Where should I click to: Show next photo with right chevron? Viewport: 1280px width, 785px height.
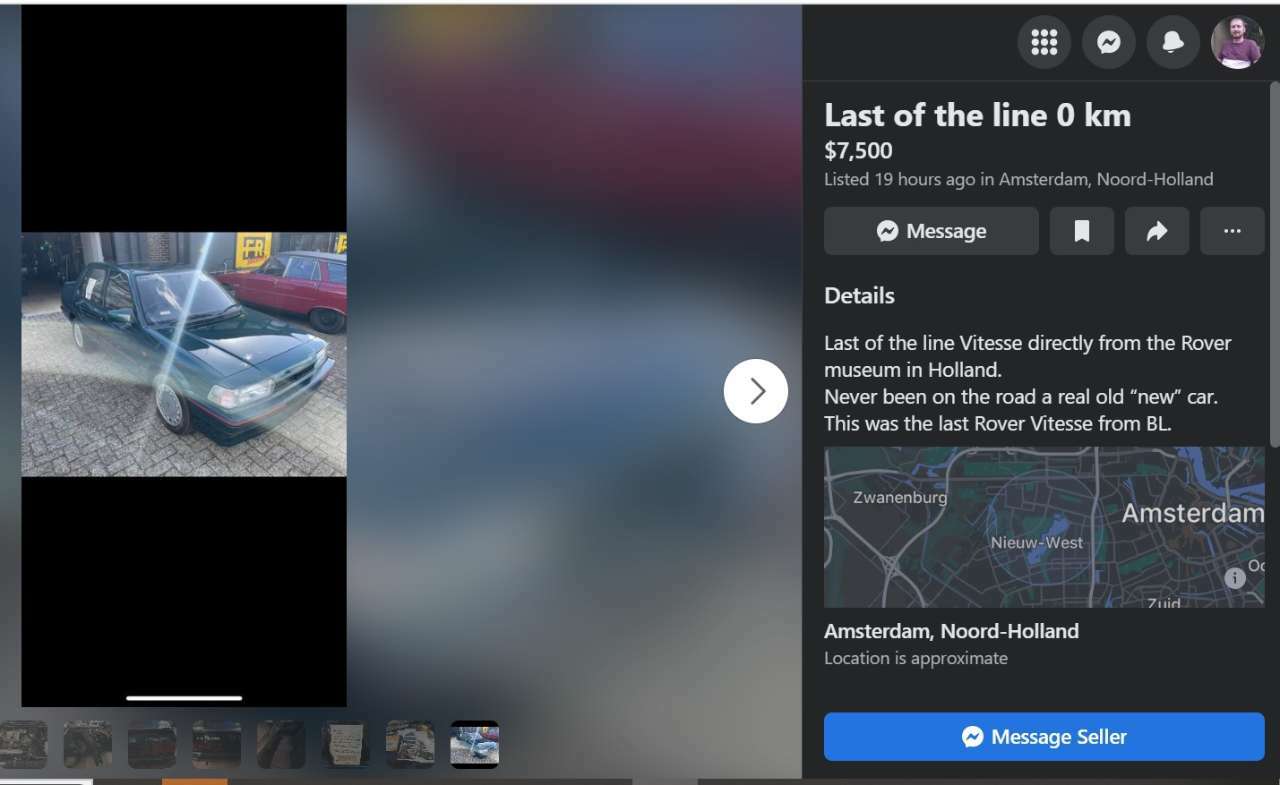tap(756, 391)
